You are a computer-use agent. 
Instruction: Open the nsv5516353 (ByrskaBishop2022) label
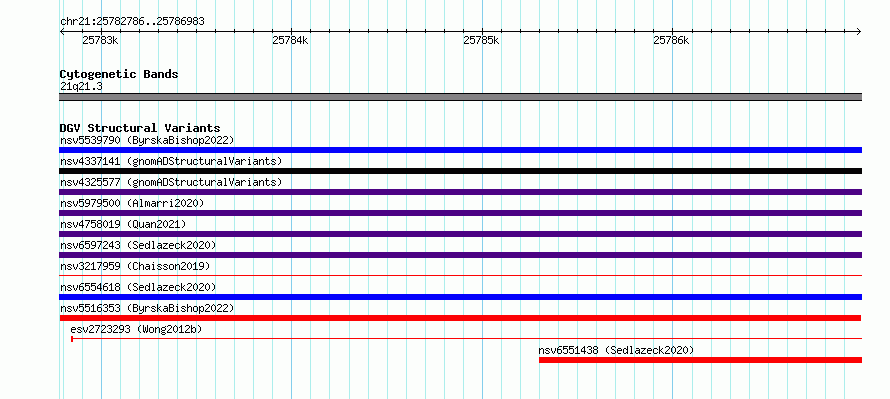coord(147,308)
